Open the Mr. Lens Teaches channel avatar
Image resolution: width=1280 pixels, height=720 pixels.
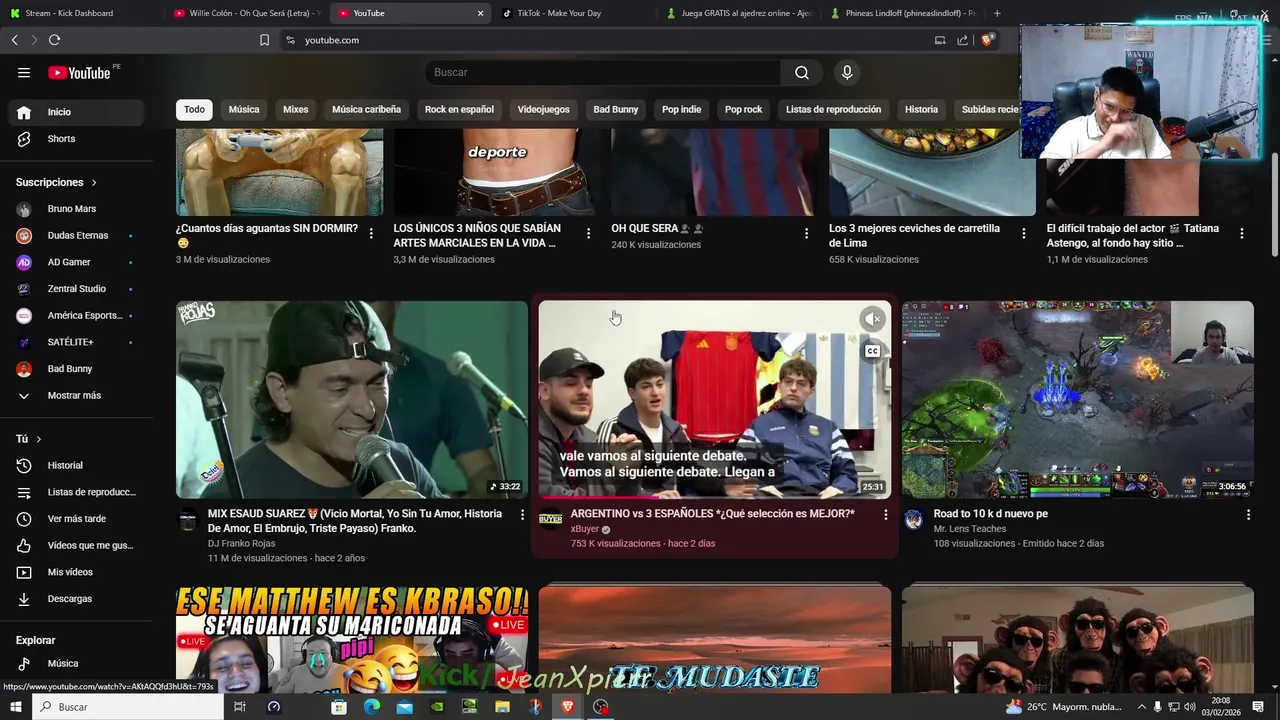point(913,519)
